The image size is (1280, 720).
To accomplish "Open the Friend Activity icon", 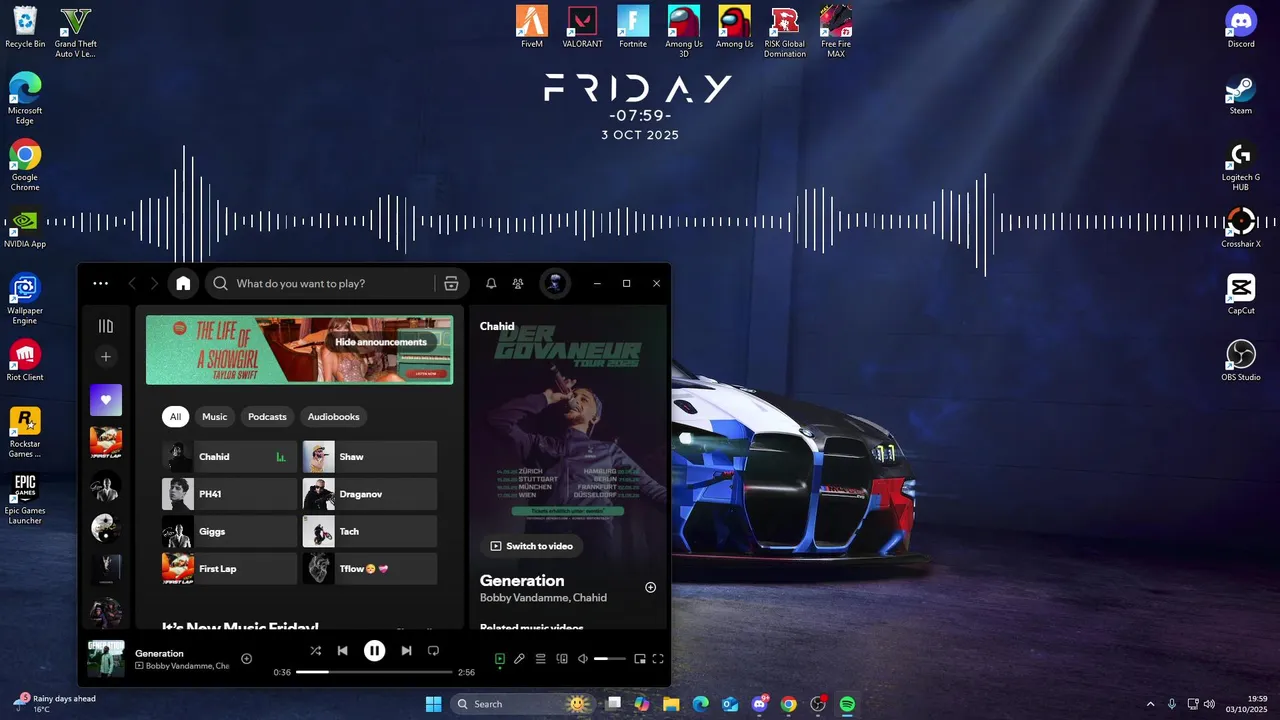I will pos(517,284).
